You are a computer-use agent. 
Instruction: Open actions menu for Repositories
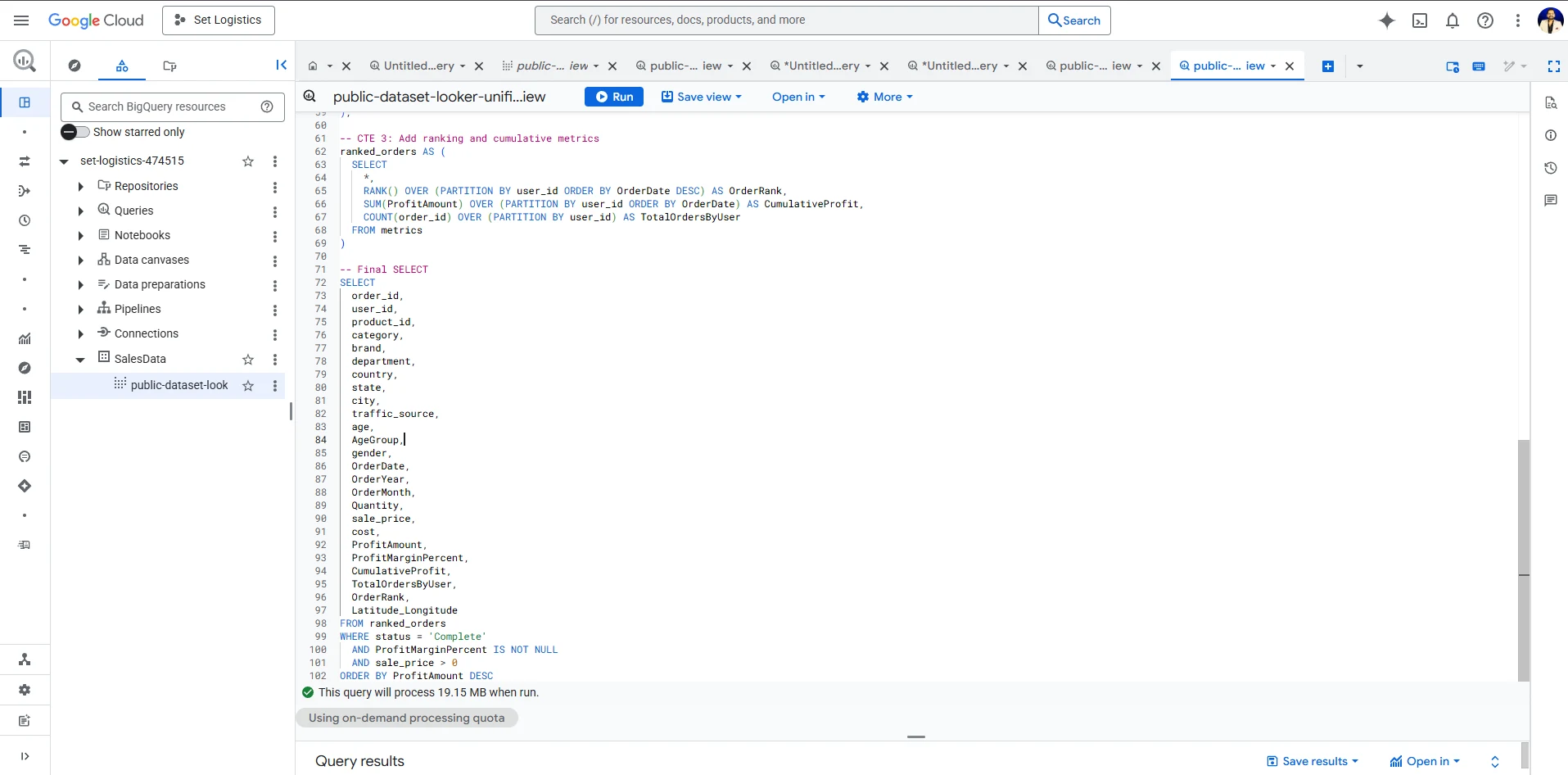tap(275, 187)
